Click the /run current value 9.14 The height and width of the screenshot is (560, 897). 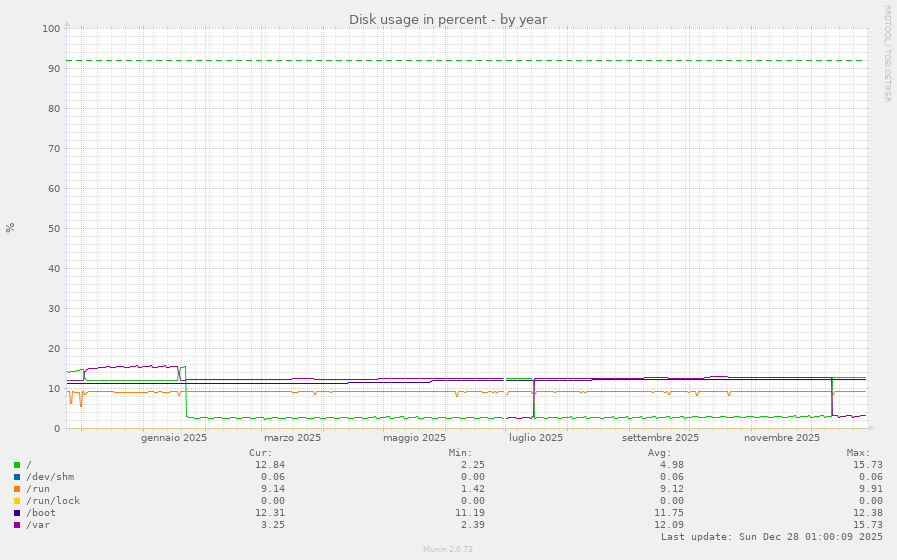coord(273,488)
